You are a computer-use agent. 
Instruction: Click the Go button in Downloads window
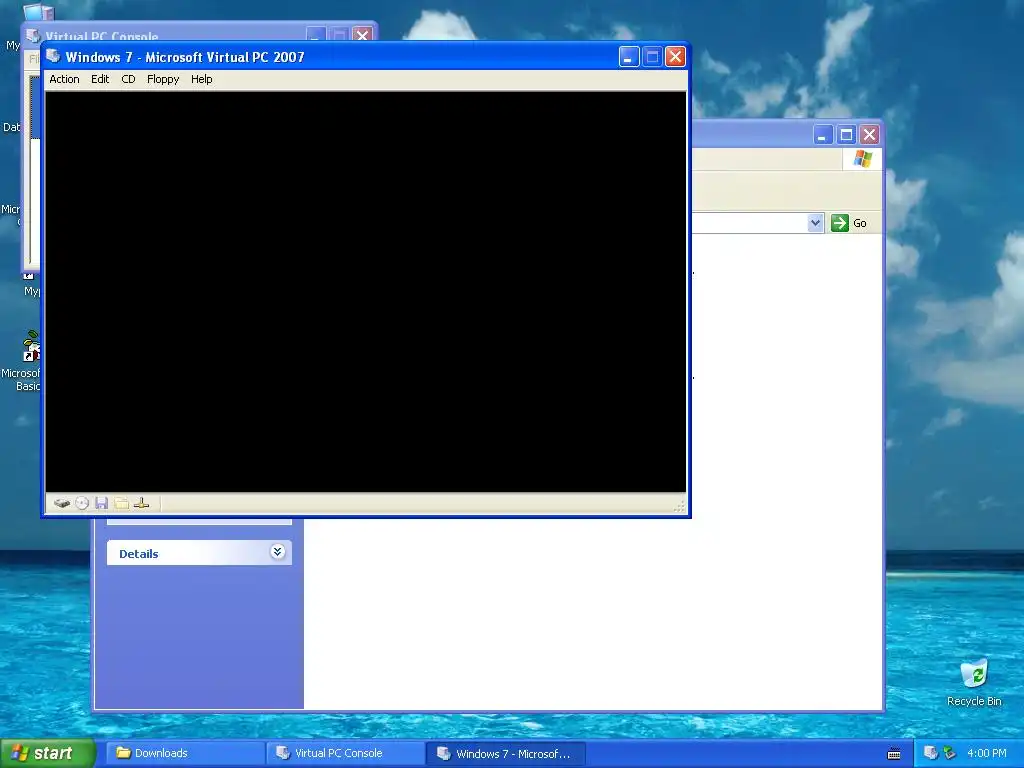pos(849,223)
